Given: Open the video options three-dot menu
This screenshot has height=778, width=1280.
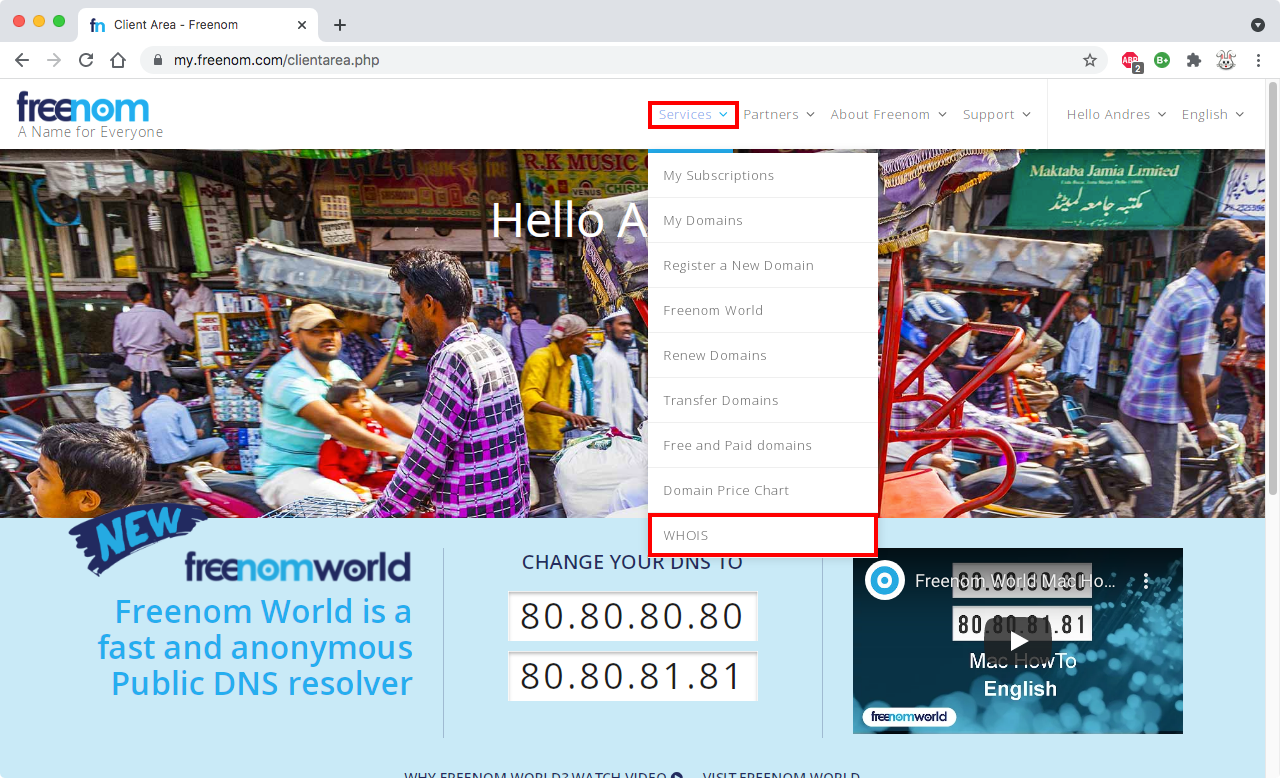Looking at the screenshot, I should click(x=1147, y=581).
